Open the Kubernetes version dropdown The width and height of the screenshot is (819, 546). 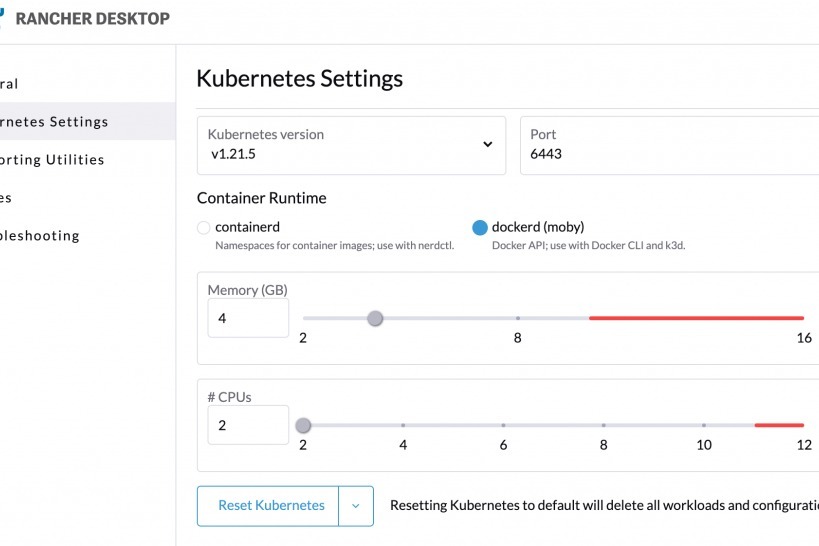click(350, 145)
